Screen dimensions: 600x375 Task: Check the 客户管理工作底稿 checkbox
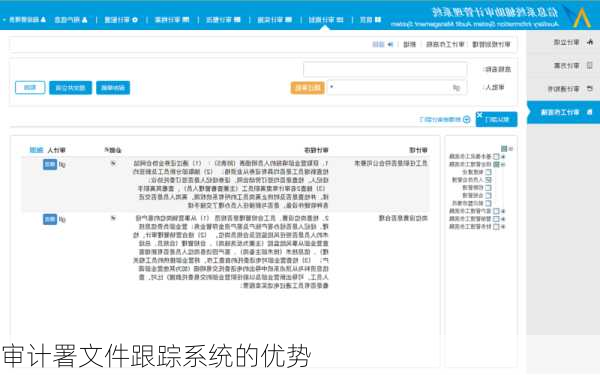tap(496, 211)
